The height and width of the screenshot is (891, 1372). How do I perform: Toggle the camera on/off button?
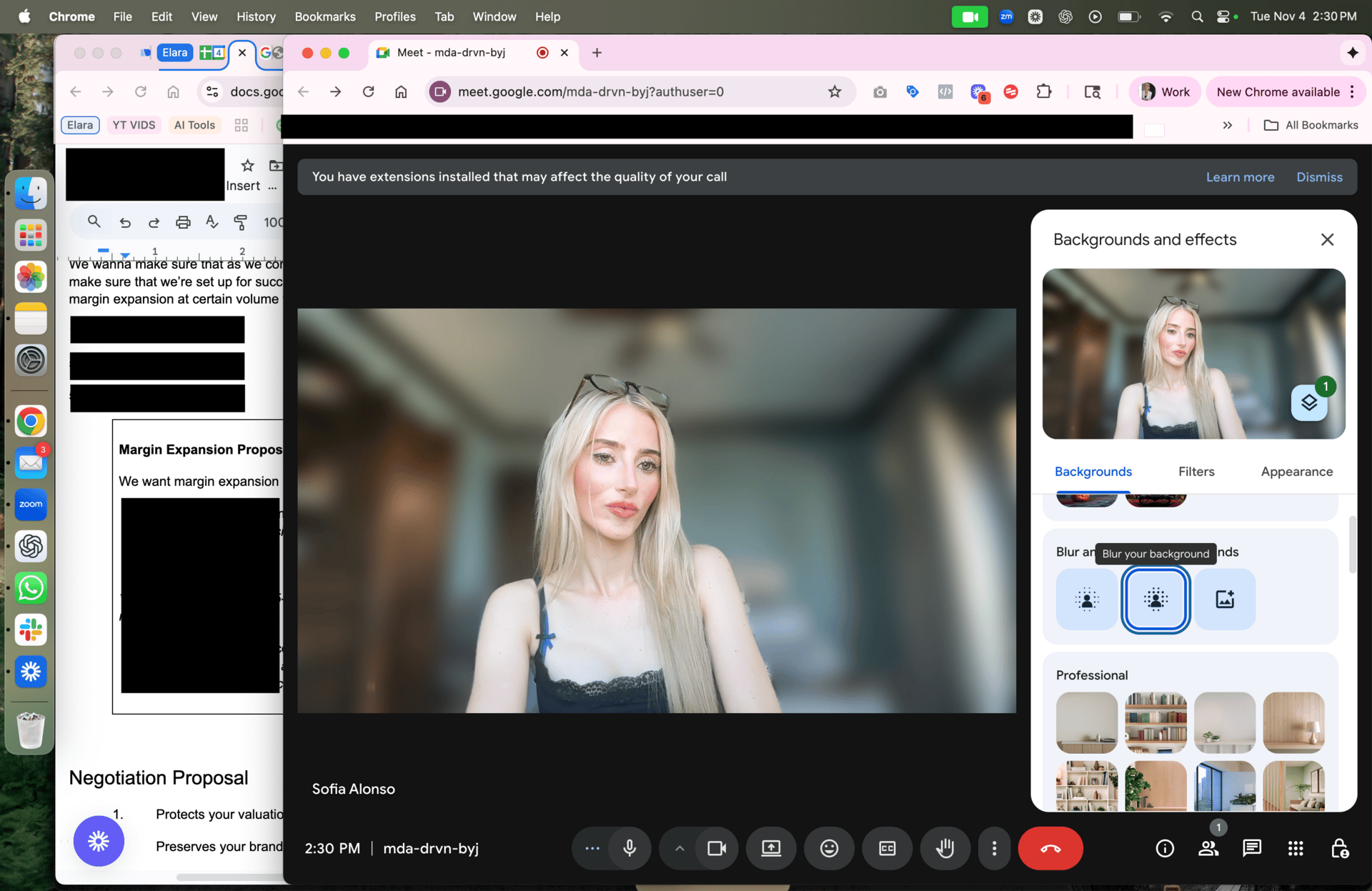717,848
